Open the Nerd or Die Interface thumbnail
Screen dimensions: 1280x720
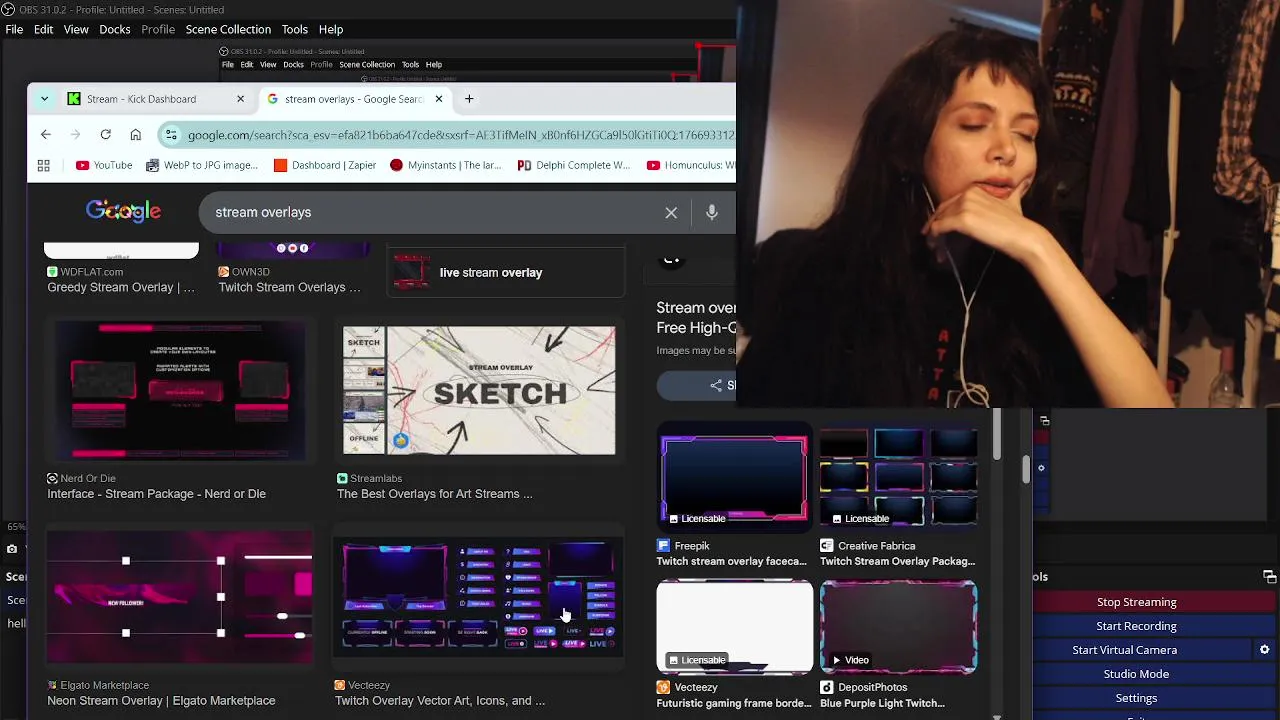point(180,391)
